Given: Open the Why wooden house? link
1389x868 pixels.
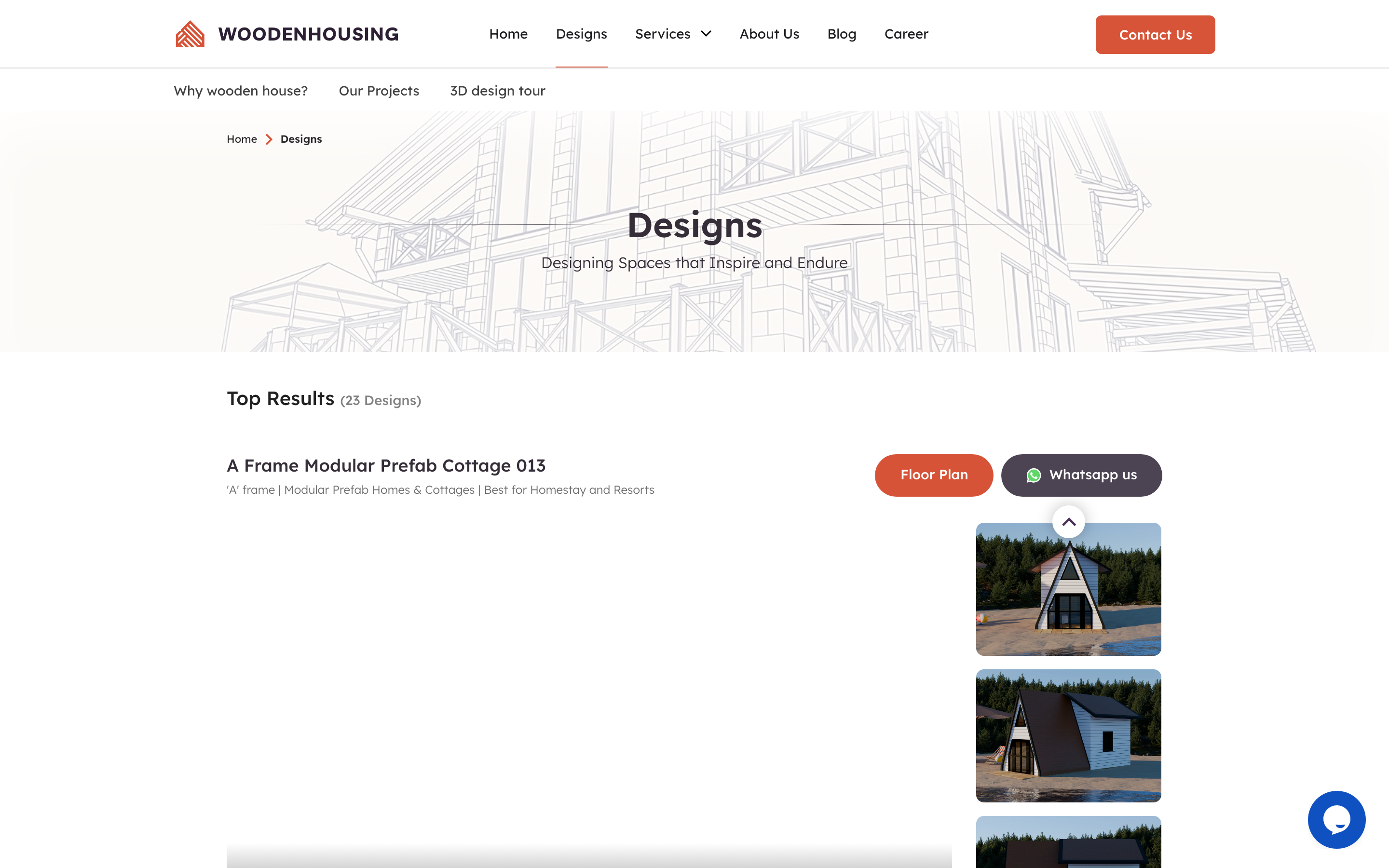Looking at the screenshot, I should coord(241,91).
